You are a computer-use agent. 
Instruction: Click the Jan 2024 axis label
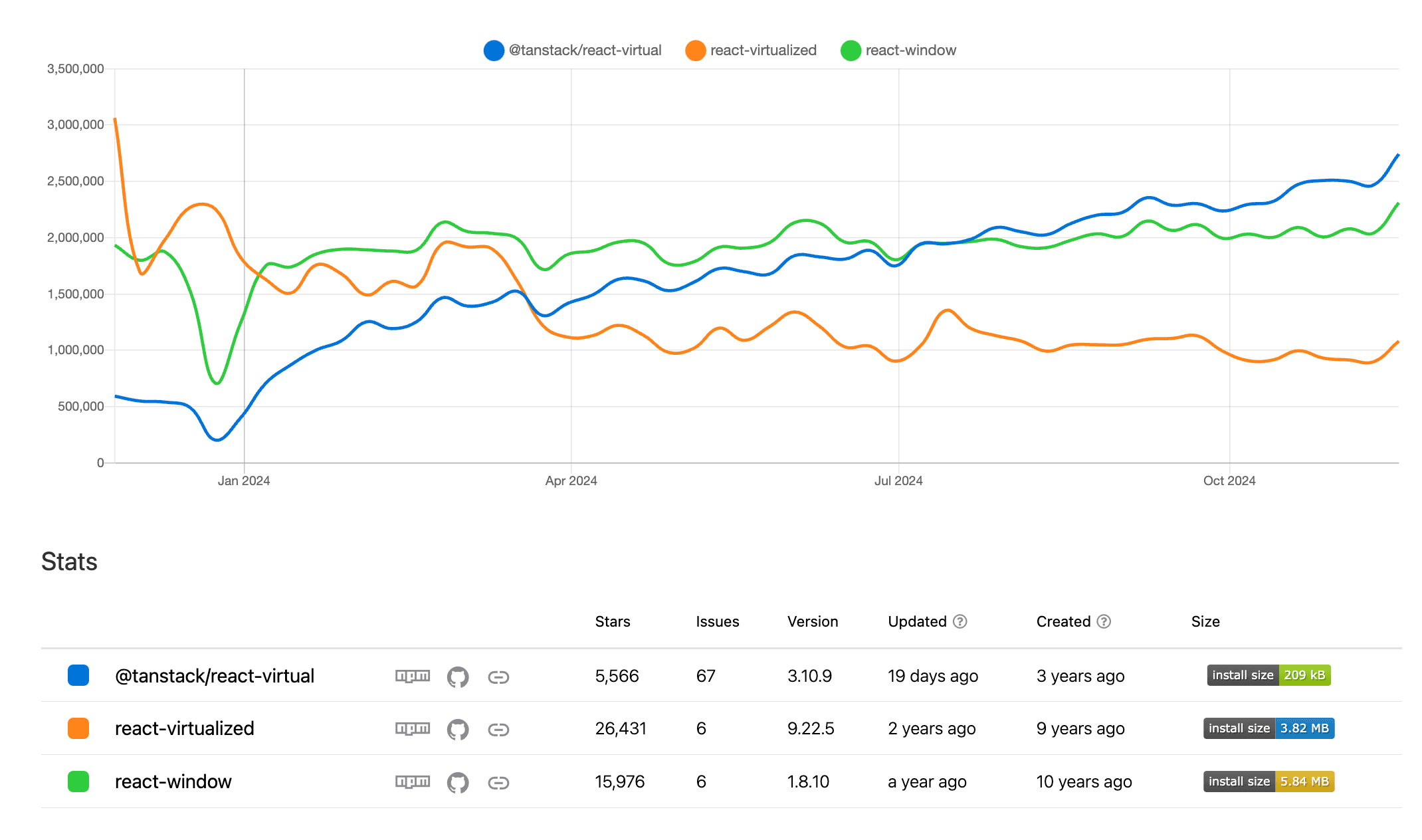click(x=244, y=480)
